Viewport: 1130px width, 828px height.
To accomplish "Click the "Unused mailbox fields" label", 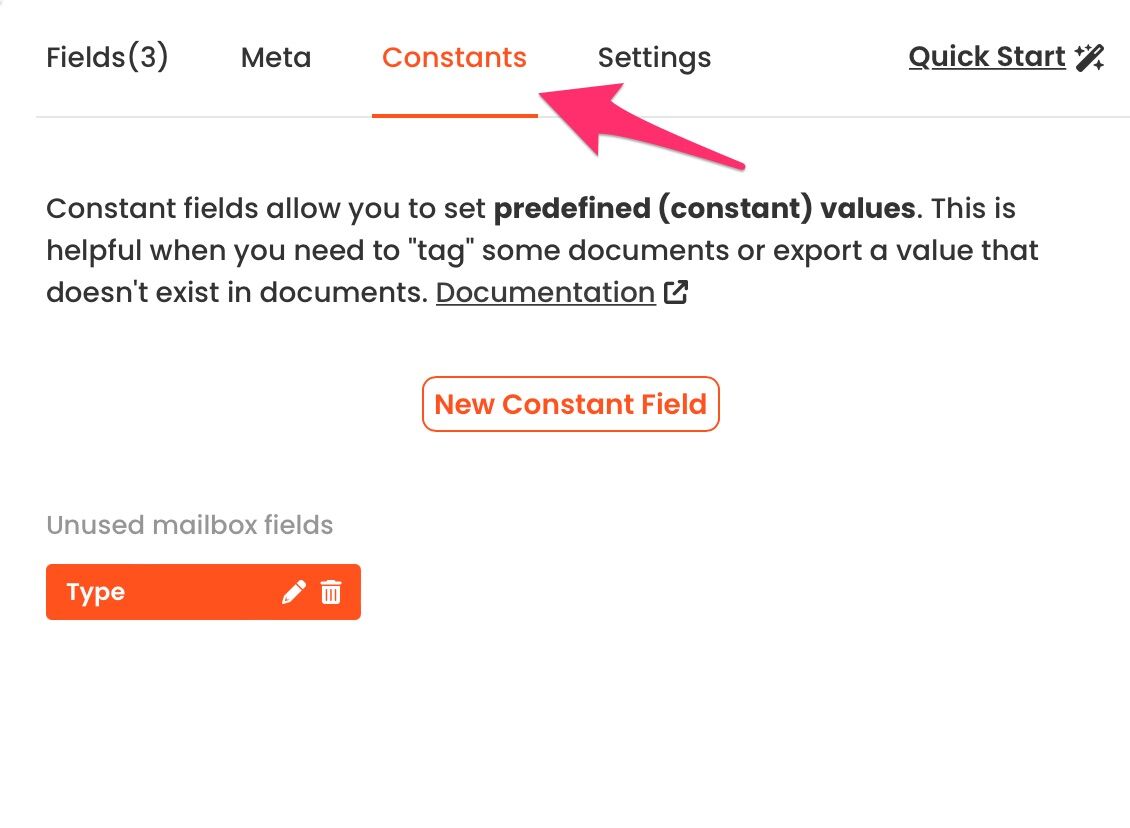I will tap(190, 525).
